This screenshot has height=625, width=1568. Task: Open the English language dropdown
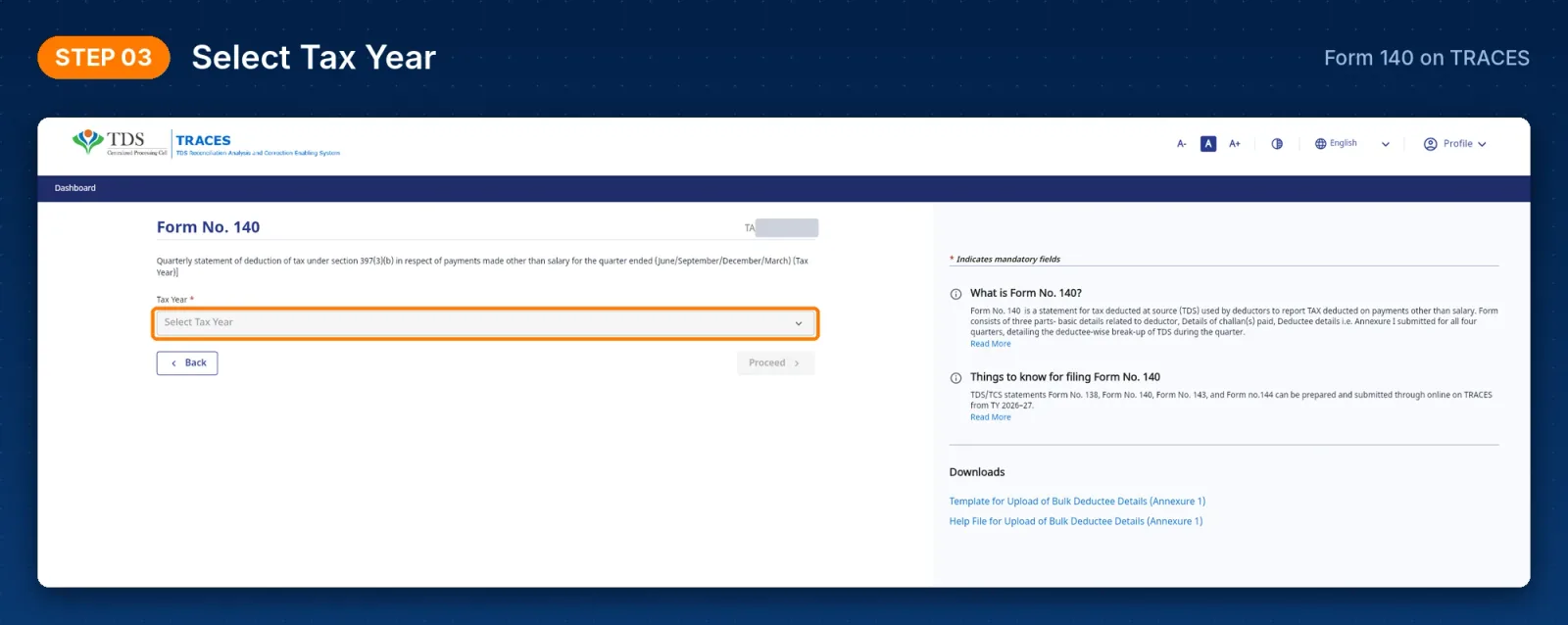[1352, 144]
